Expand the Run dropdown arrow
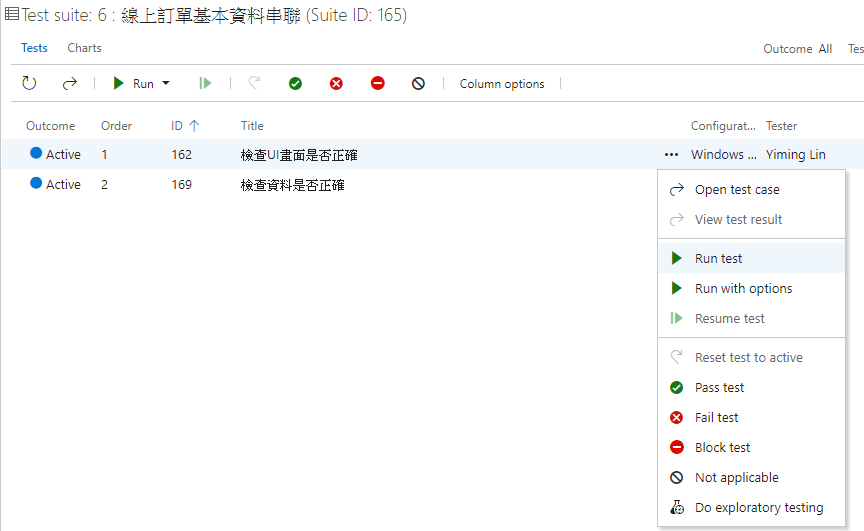Image resolution: width=864 pixels, height=531 pixels. [x=166, y=84]
